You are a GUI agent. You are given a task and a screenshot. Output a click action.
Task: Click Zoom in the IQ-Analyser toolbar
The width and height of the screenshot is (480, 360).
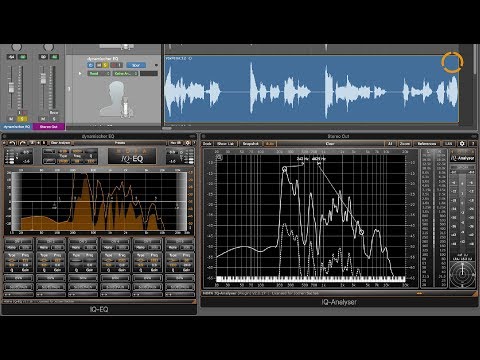(x=404, y=144)
